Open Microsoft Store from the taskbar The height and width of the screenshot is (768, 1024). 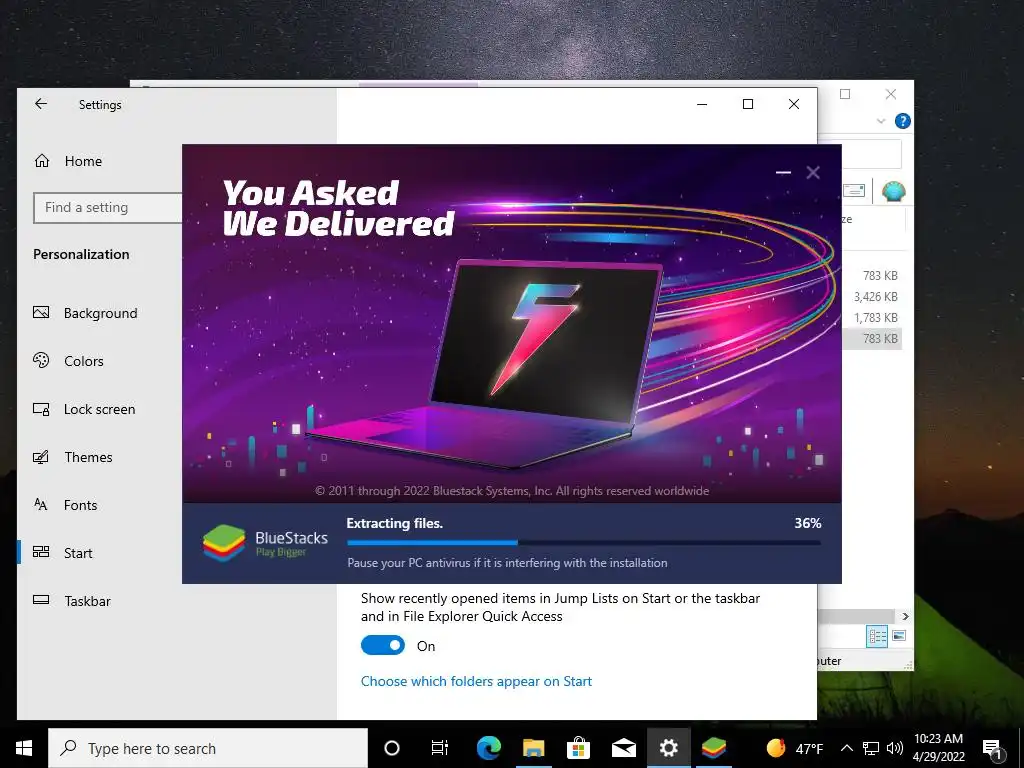[x=579, y=748]
